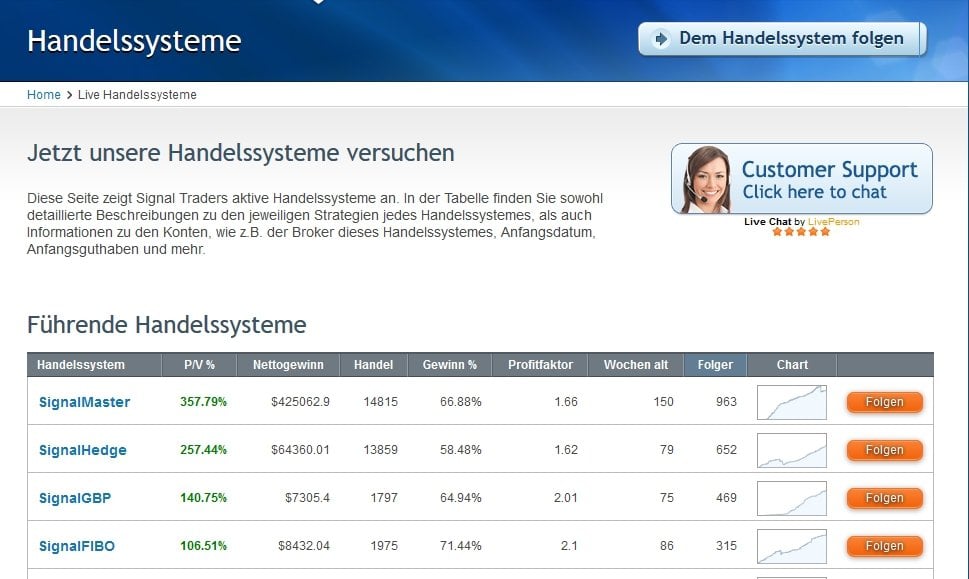Click the $64360.01 net profit value
969x579 pixels.
[x=300, y=450]
